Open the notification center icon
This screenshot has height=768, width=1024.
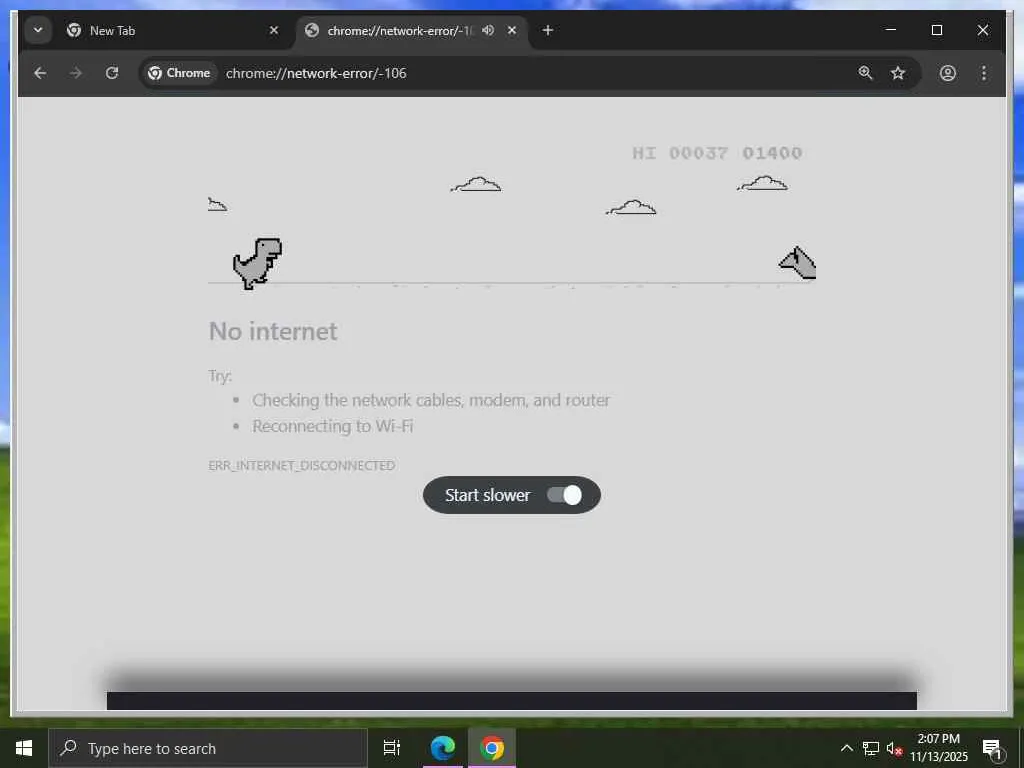pyautogui.click(x=992, y=748)
